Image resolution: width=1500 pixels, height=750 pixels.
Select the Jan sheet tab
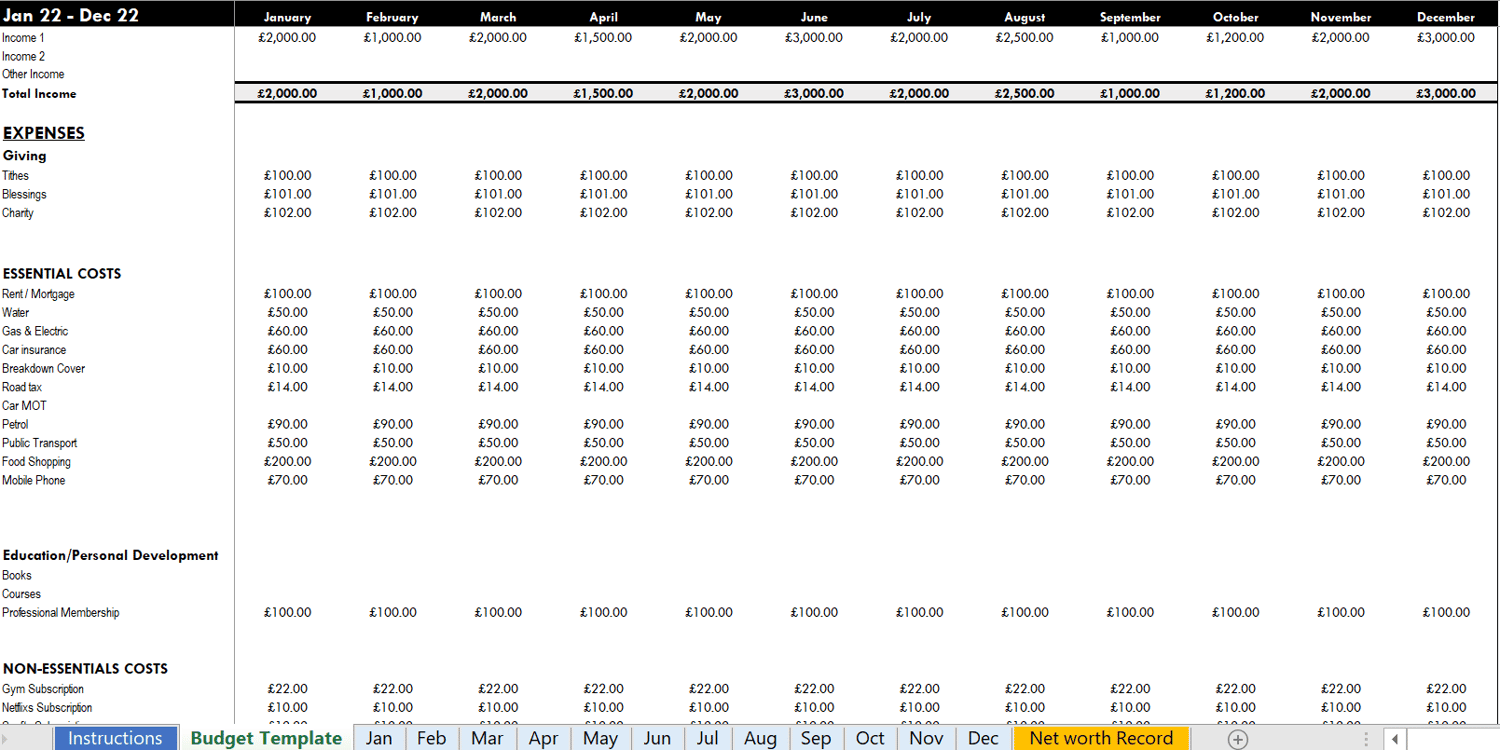(x=379, y=738)
